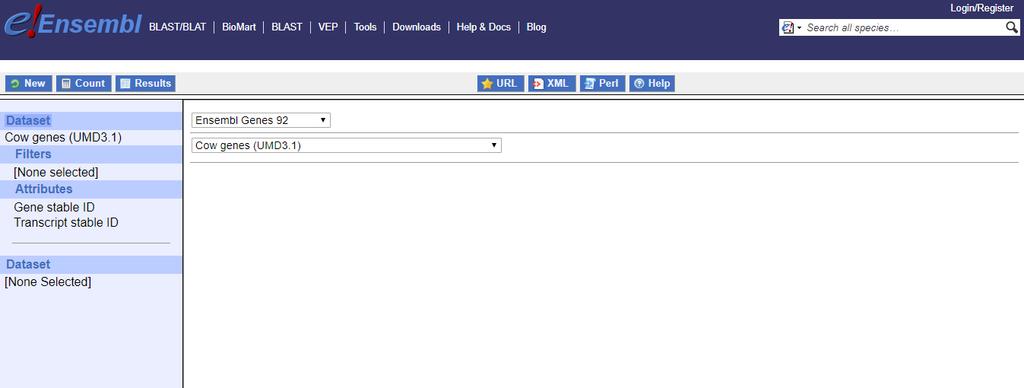The width and height of the screenshot is (1024, 388).
Task: Get the query URL via star button
Action: point(500,84)
